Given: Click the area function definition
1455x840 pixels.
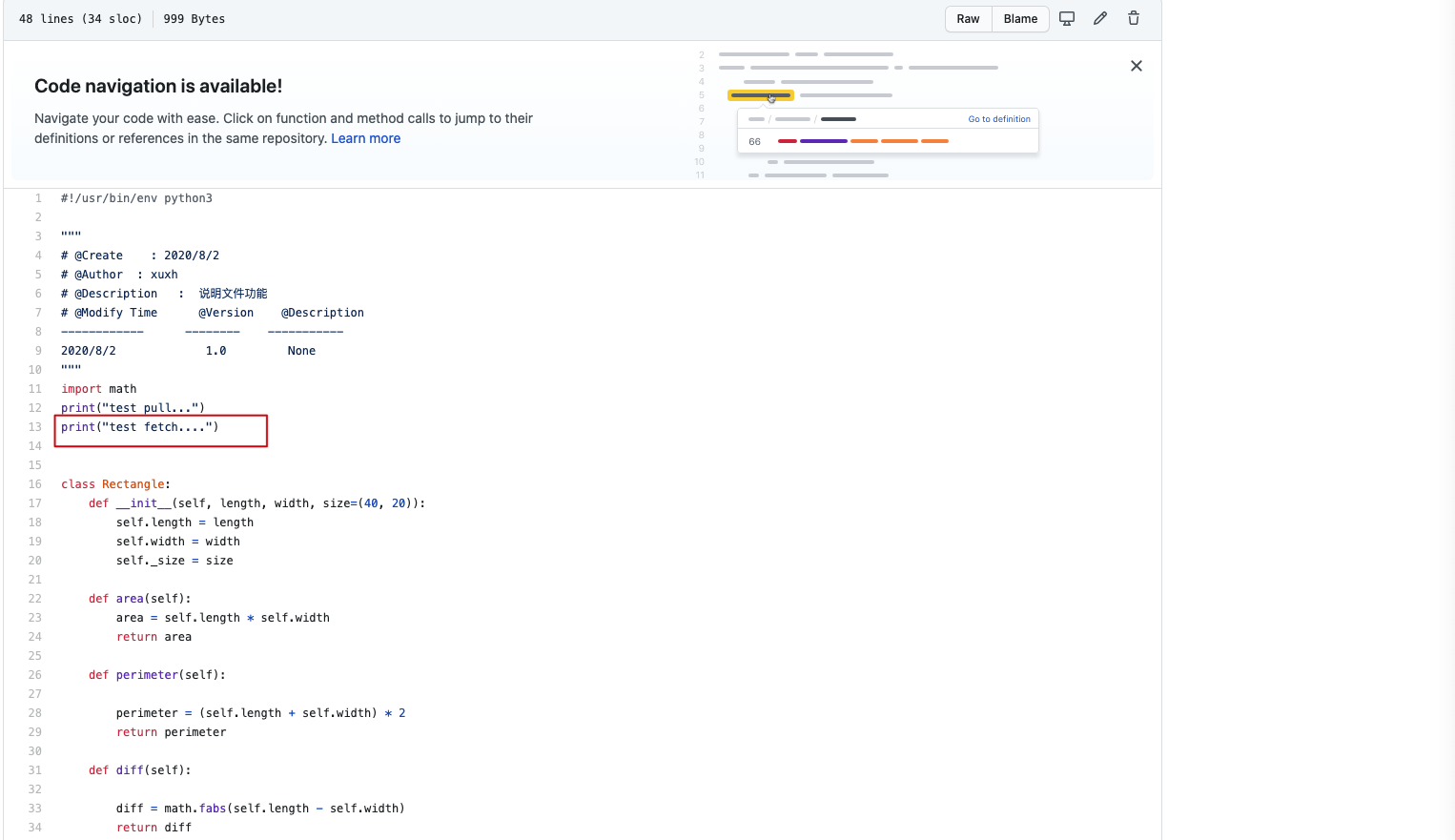Looking at the screenshot, I should [130, 599].
